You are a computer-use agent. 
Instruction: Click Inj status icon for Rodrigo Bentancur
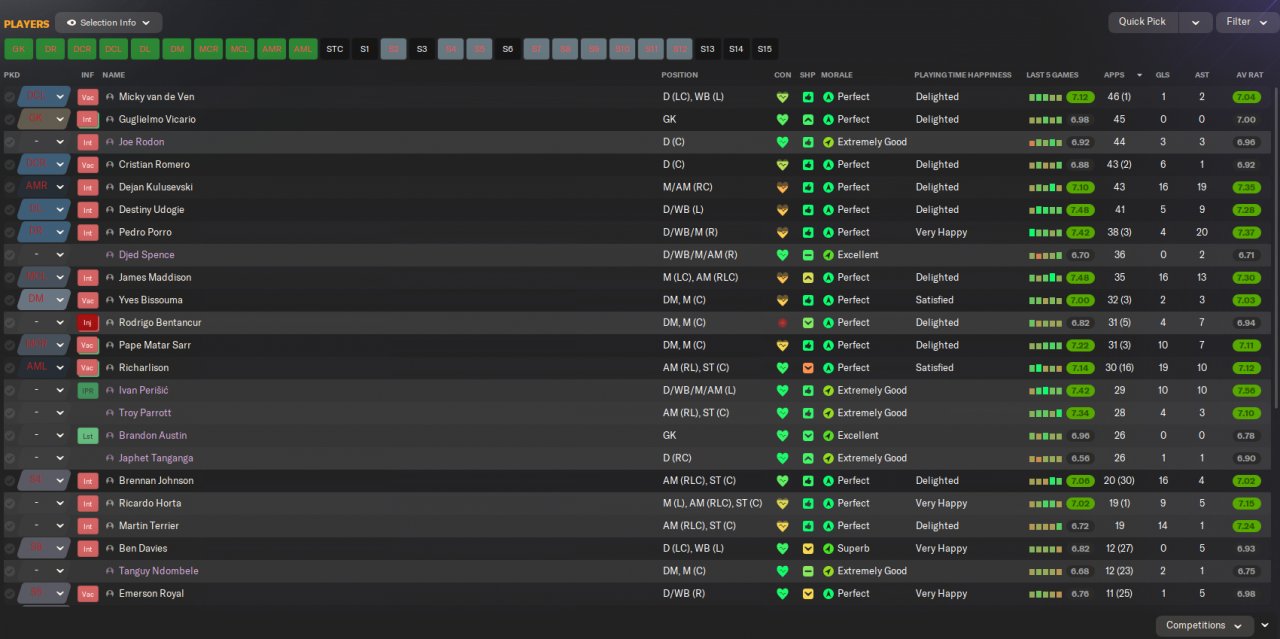[x=88, y=323]
